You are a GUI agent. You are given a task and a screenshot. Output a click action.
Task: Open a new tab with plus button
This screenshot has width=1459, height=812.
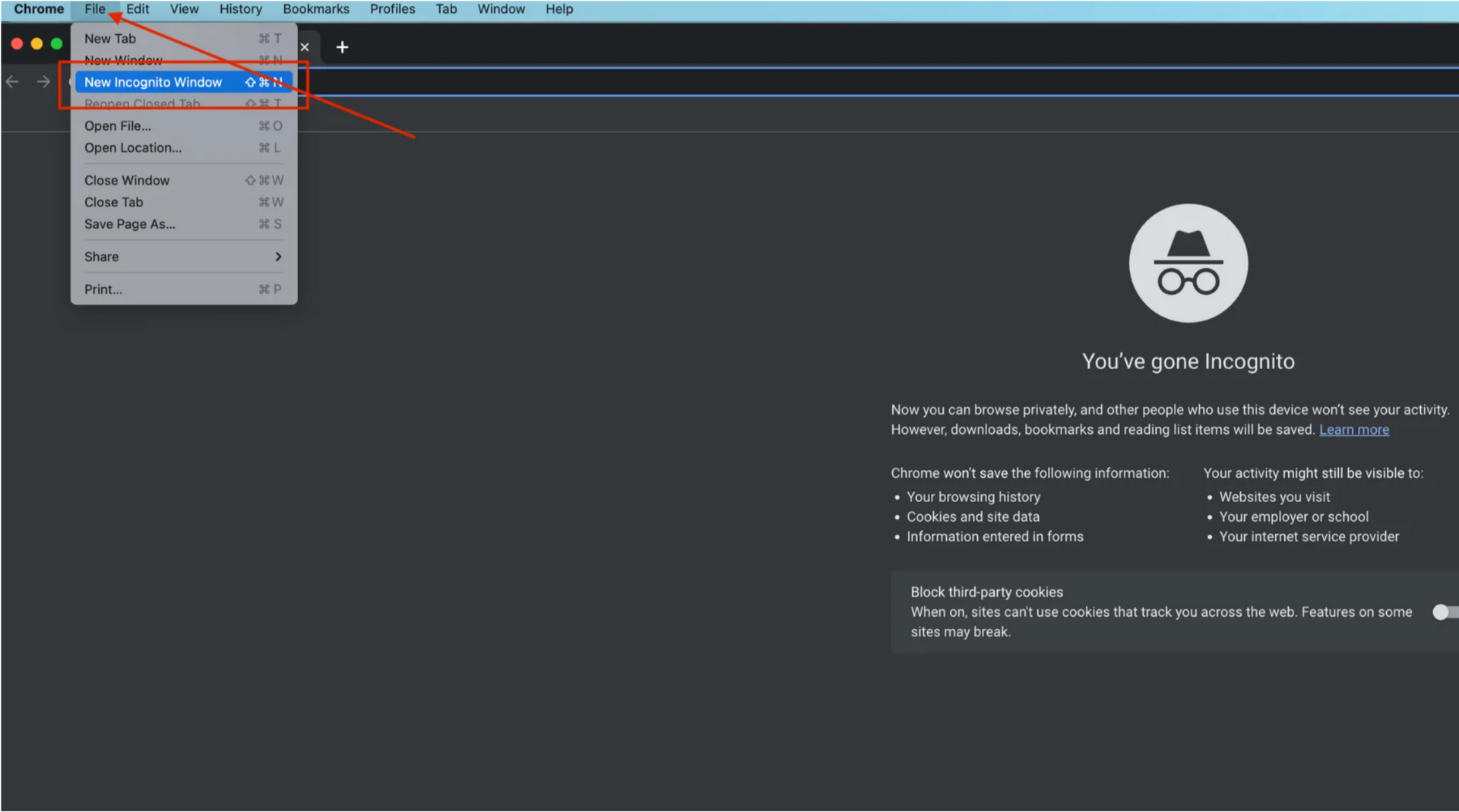pyautogui.click(x=342, y=47)
